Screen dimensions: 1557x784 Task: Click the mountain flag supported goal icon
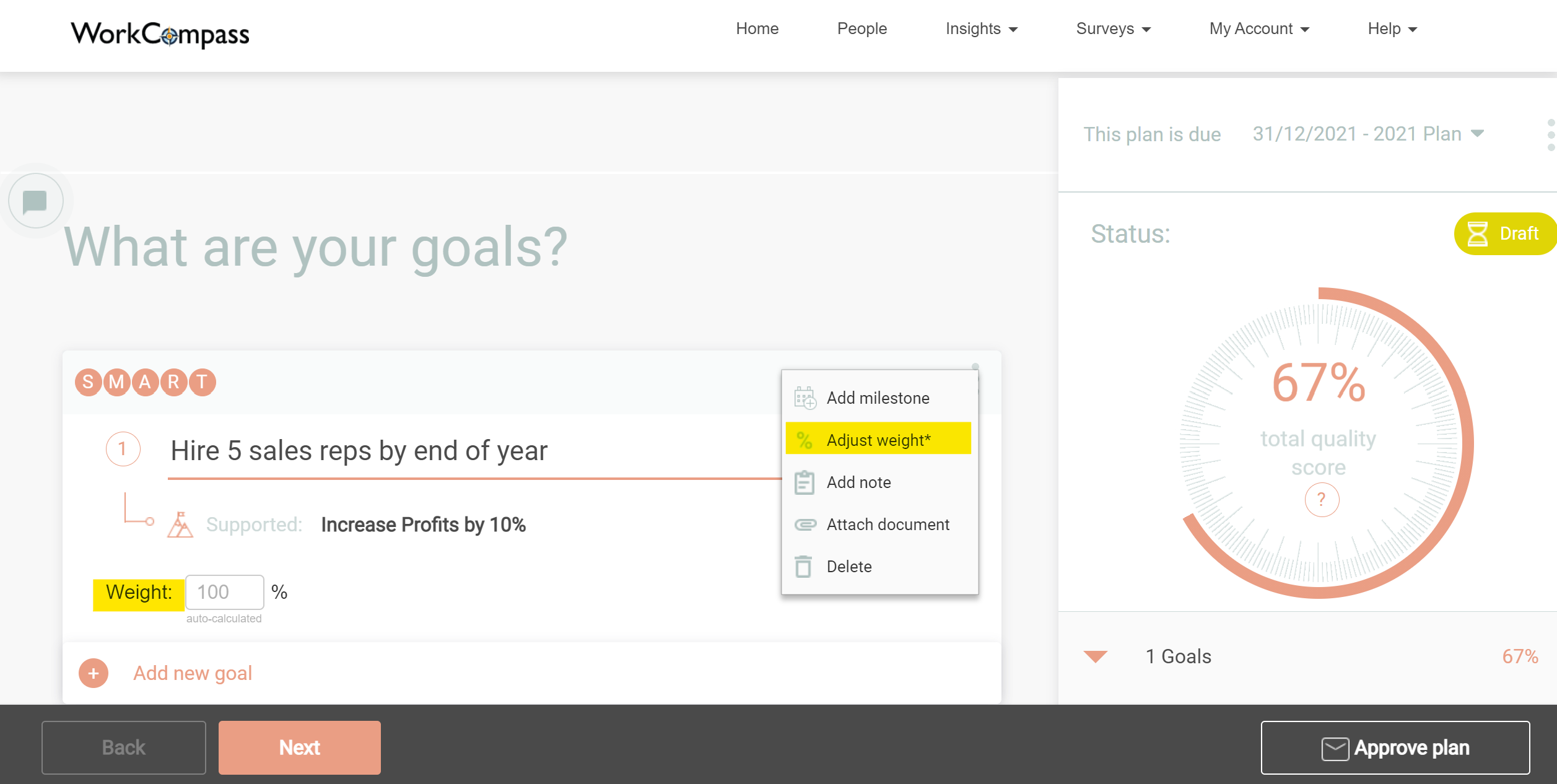[x=180, y=525]
